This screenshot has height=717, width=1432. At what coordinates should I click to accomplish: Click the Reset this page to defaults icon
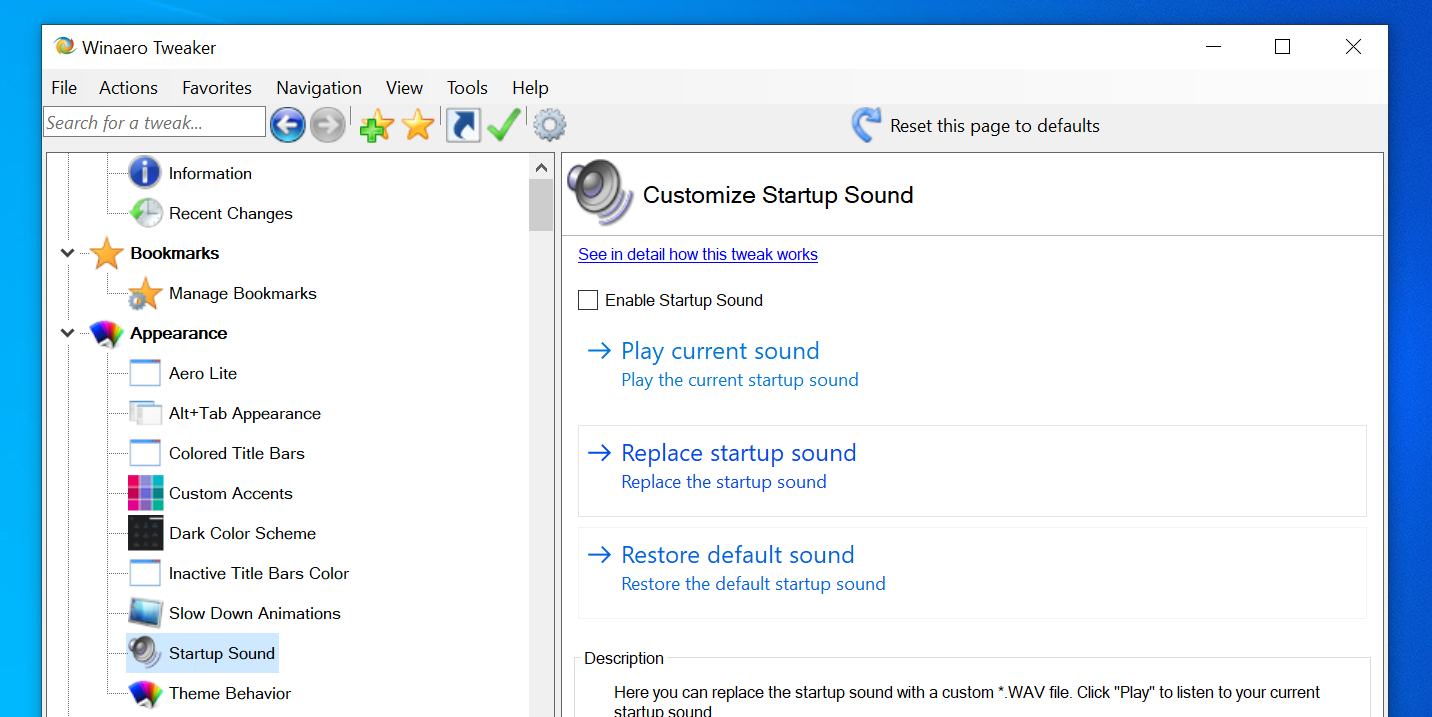pyautogui.click(x=866, y=125)
